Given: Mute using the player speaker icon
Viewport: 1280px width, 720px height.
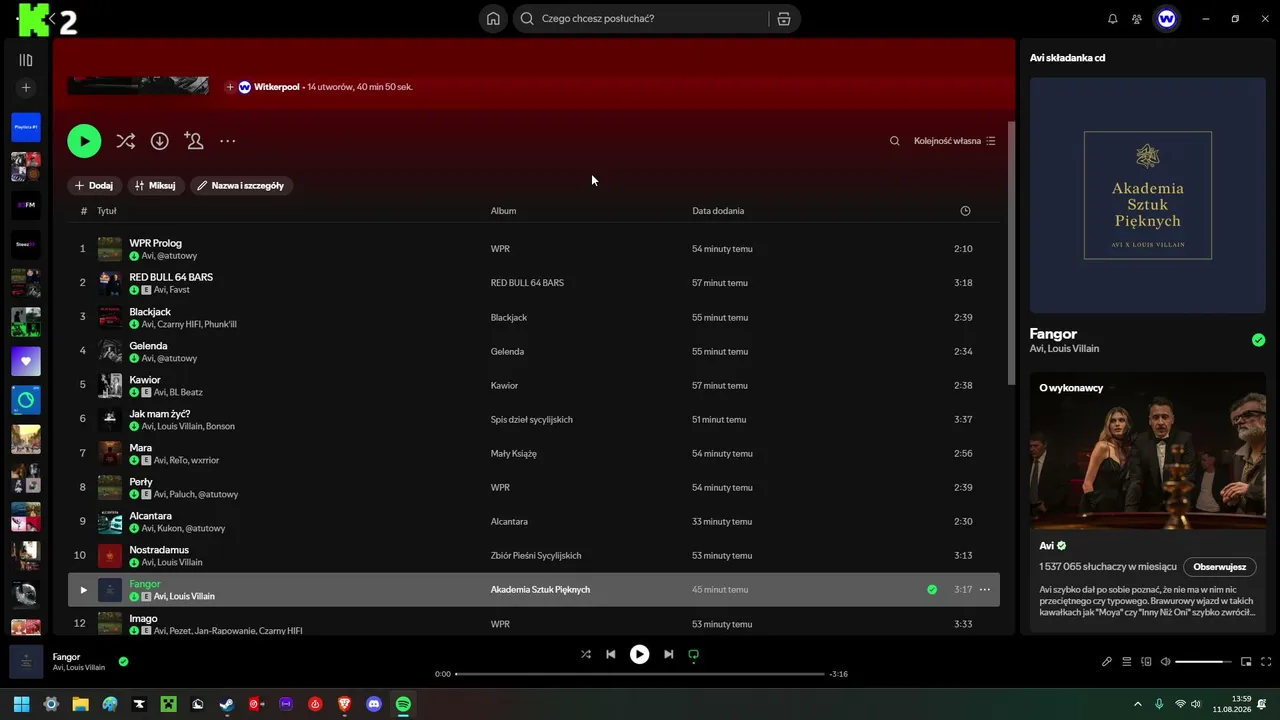Looking at the screenshot, I should coord(1165,661).
